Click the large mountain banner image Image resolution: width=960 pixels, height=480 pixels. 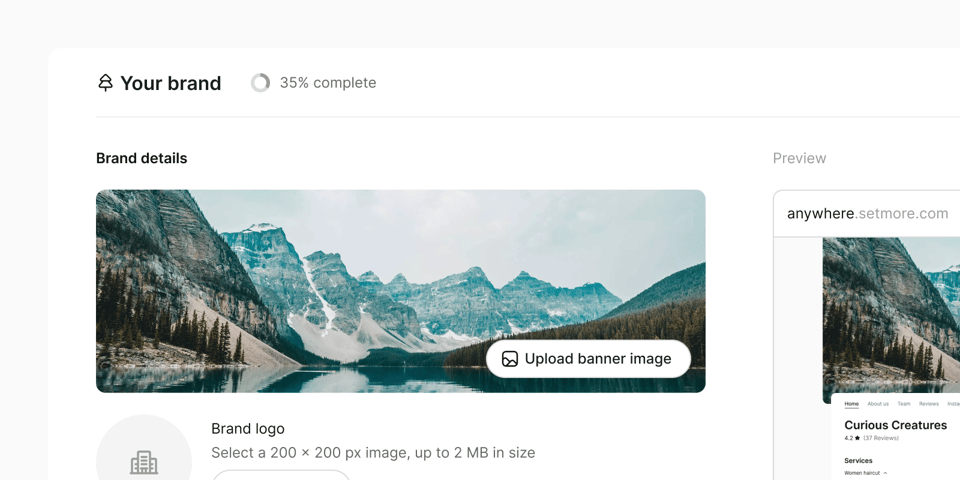(x=400, y=291)
